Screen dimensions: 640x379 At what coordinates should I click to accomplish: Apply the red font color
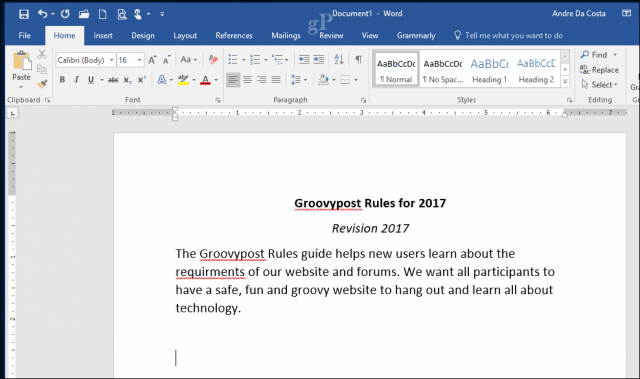coord(205,80)
